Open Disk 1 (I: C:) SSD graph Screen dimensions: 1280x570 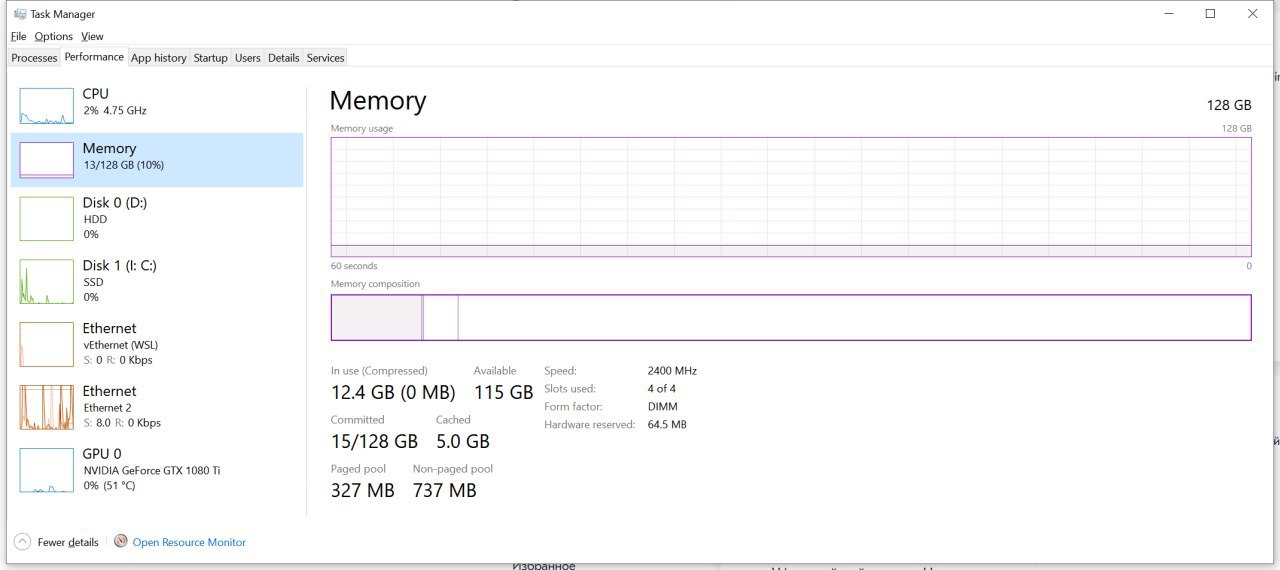pyautogui.click(x=47, y=281)
